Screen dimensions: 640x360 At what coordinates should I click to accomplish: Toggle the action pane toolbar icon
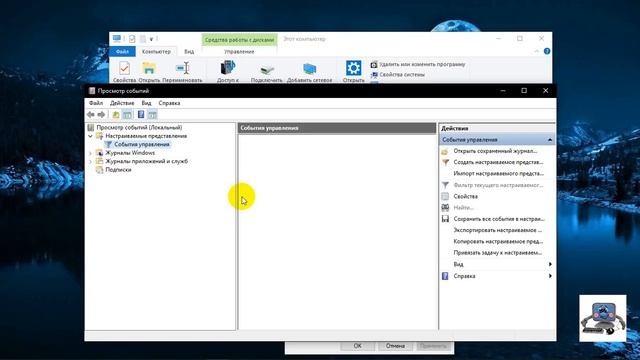pos(152,115)
